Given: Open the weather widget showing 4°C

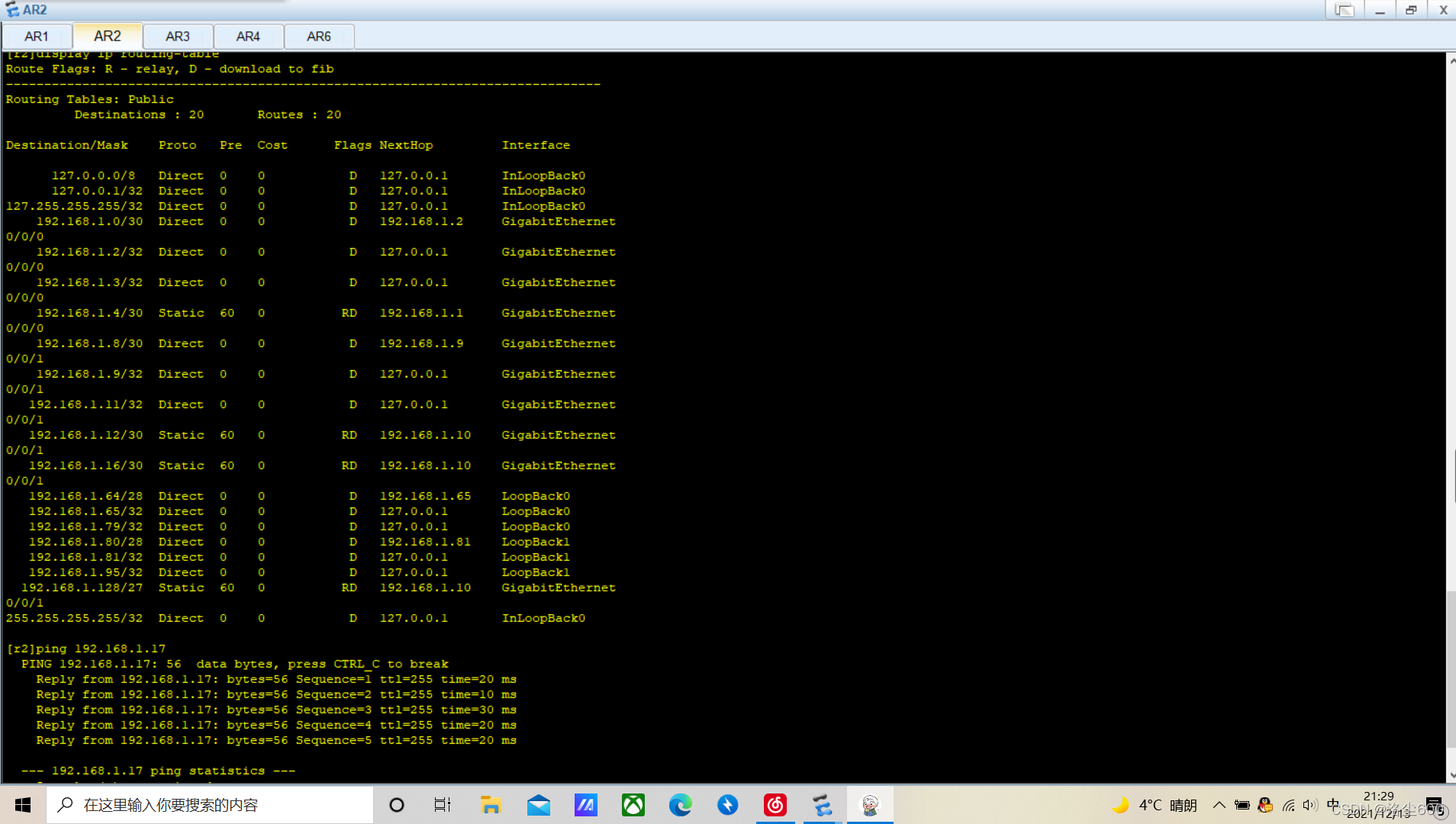Looking at the screenshot, I should coord(1155,805).
